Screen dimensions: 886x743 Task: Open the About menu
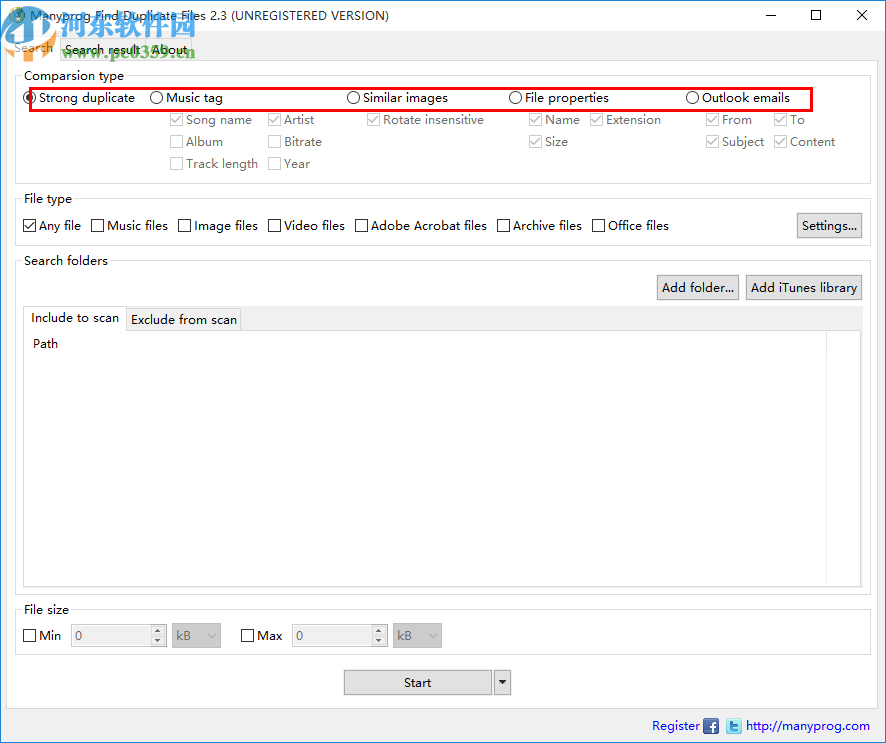169,49
